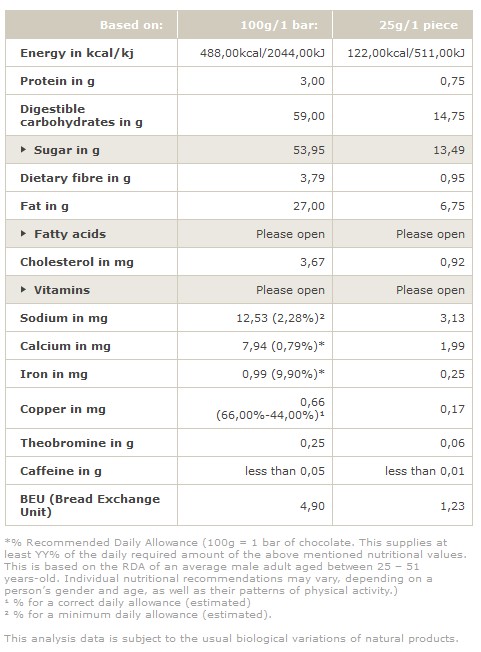Expand the Sugar in g row triangle
The image size is (481, 652).
[23, 150]
